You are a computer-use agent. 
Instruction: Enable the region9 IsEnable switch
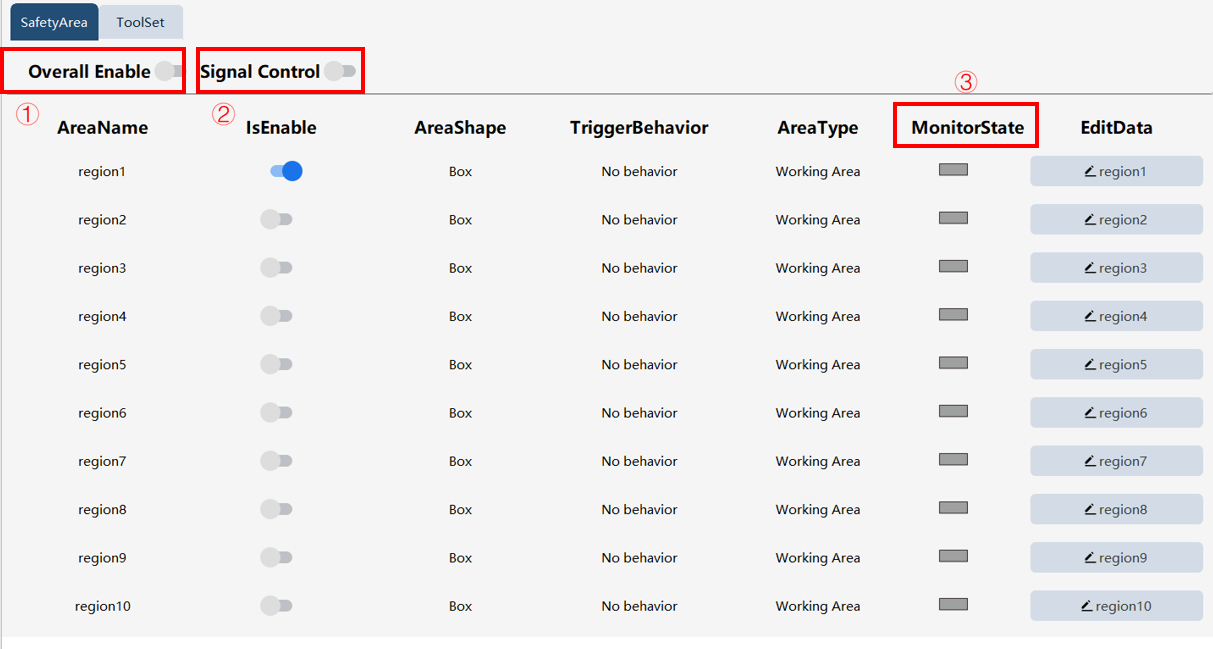(x=276, y=557)
